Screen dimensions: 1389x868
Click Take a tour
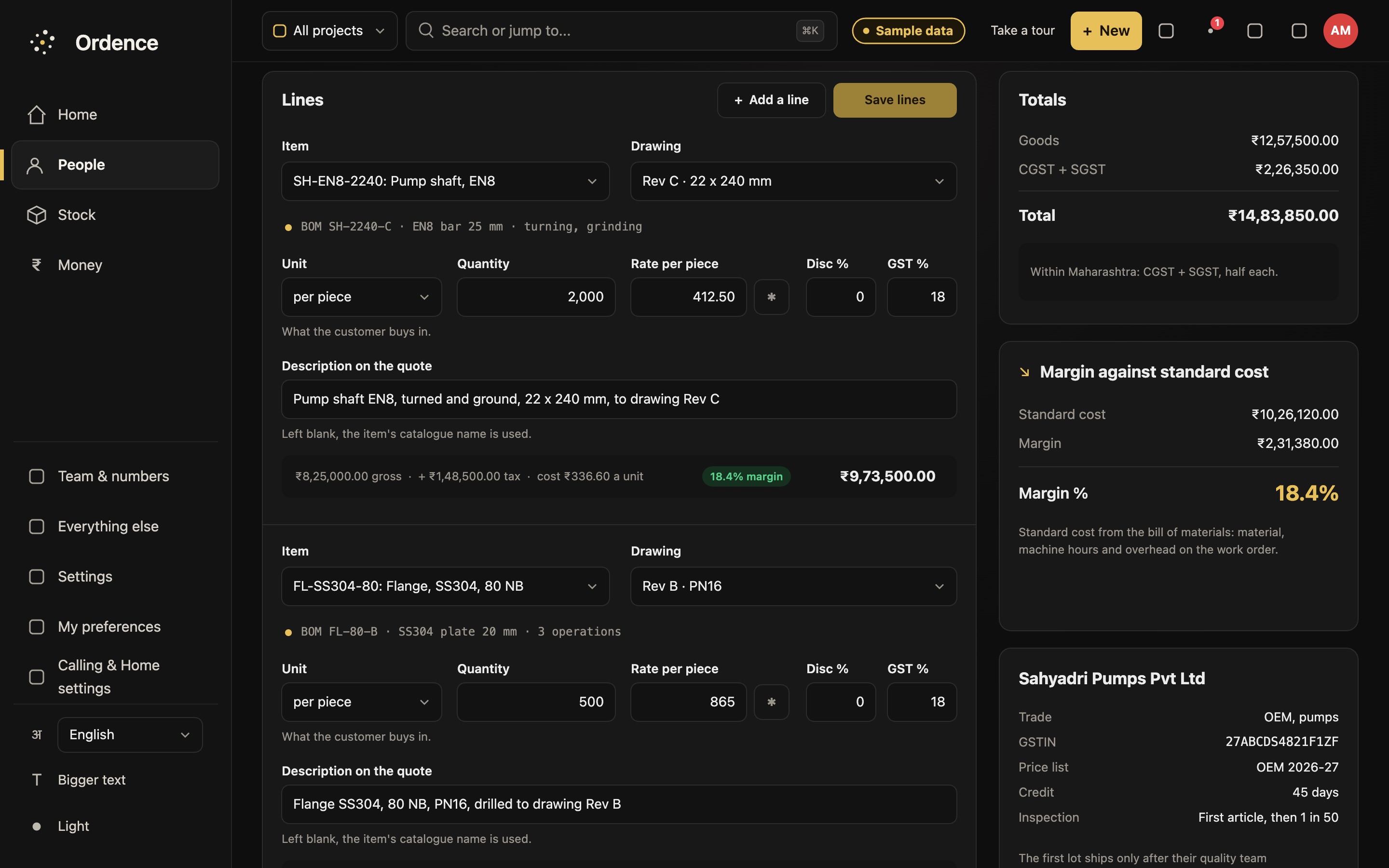[x=1022, y=30]
